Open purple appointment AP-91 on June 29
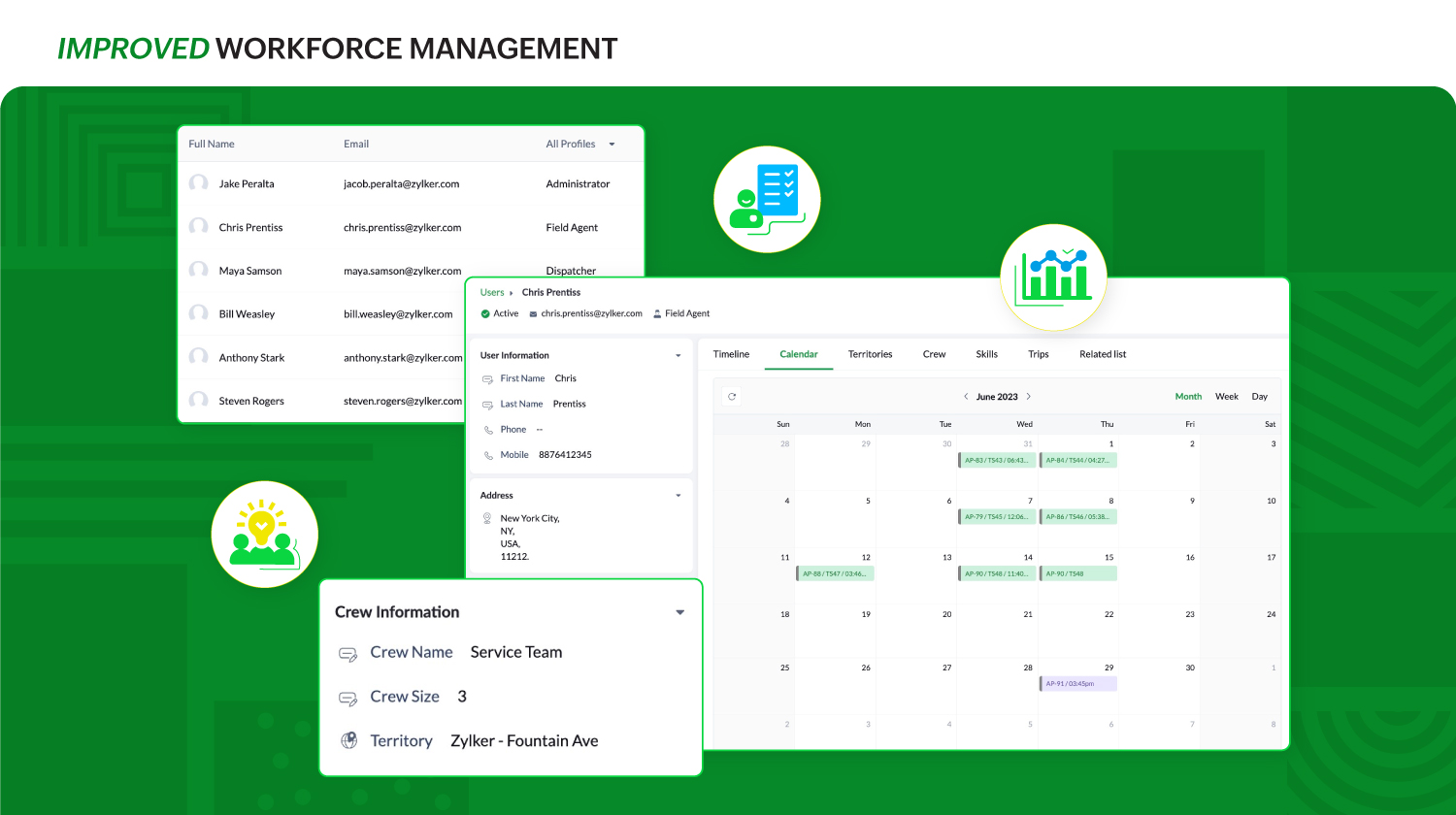Screen dimensions: 1456x815 1078,684
